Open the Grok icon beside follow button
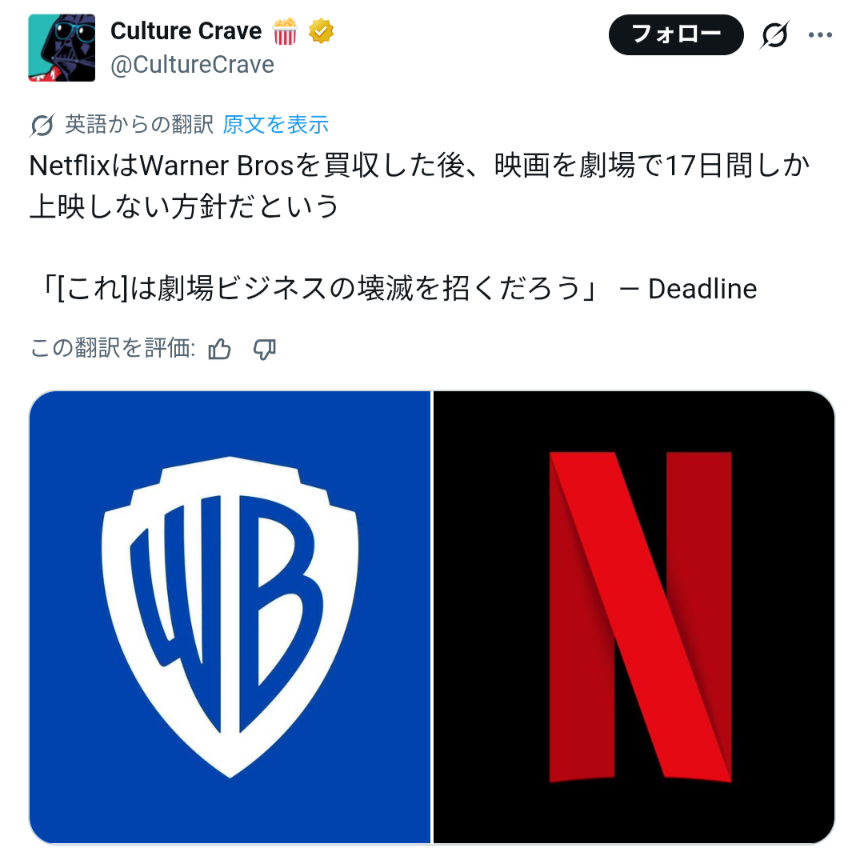864x859 pixels. coord(775,35)
